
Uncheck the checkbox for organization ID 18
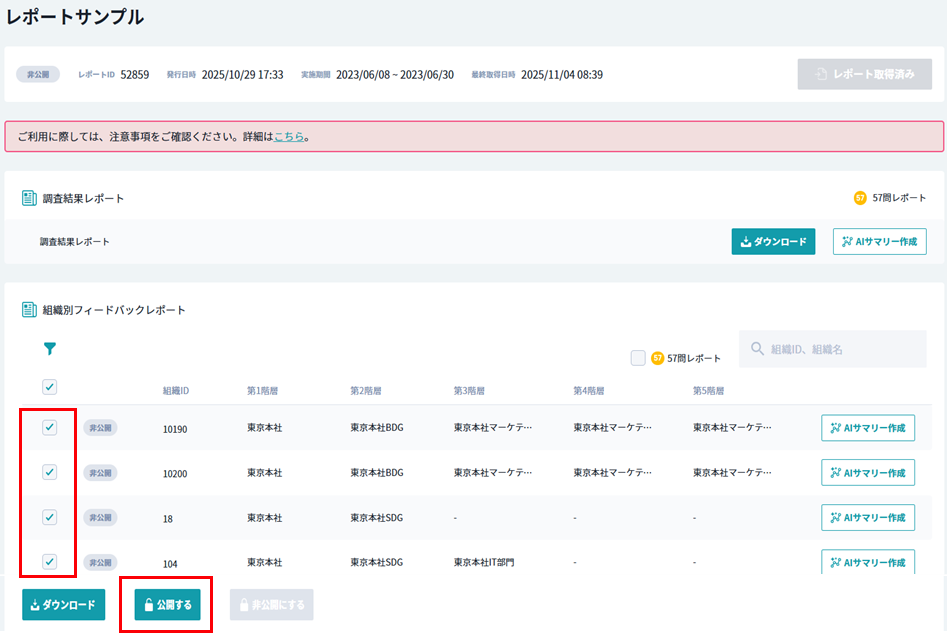(50, 518)
